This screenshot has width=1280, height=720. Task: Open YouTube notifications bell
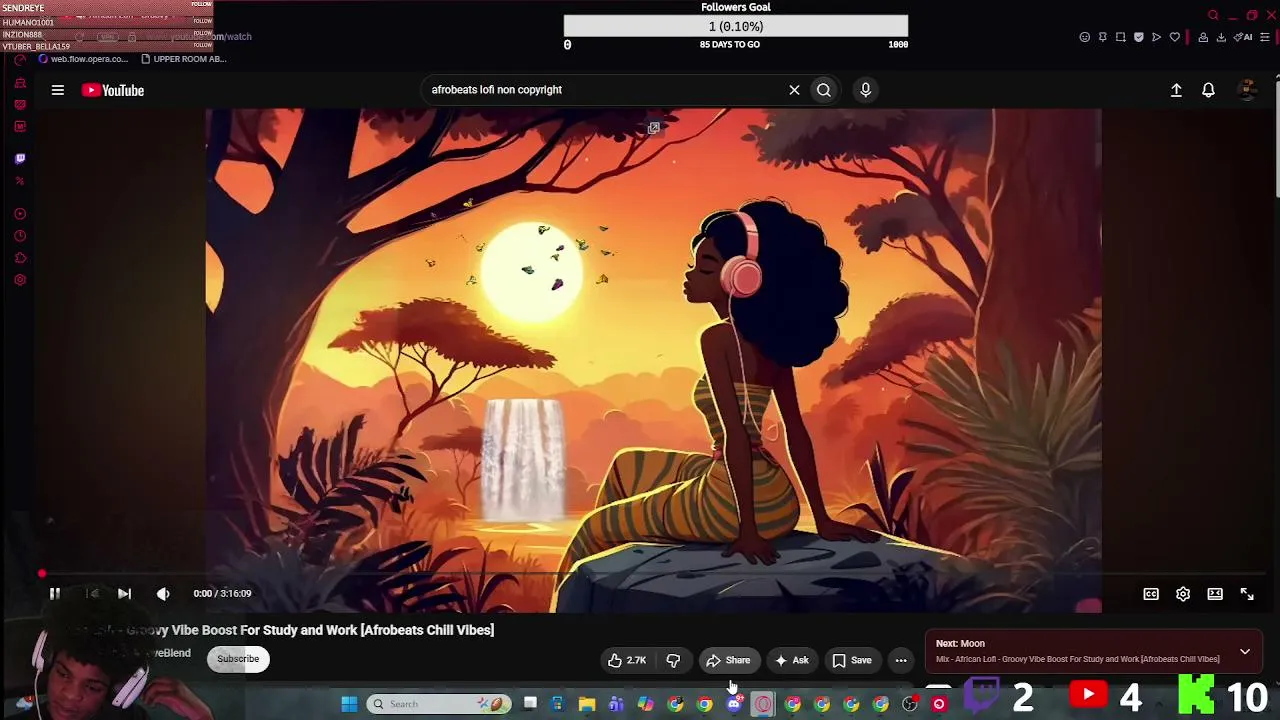pyautogui.click(x=1208, y=90)
